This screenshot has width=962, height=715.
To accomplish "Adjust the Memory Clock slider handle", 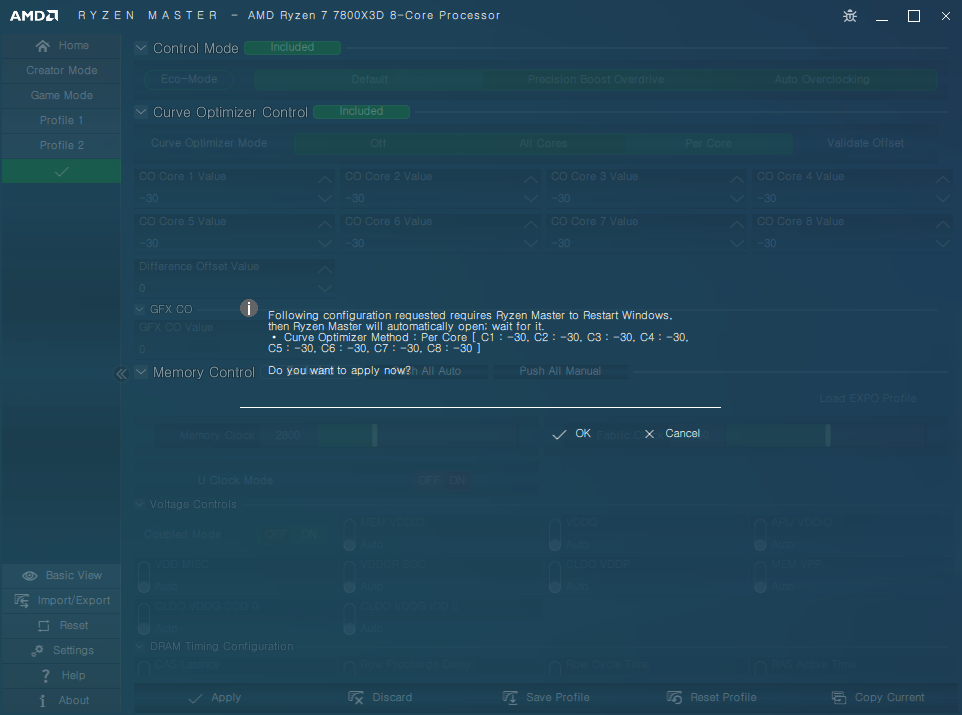I will 374,435.
